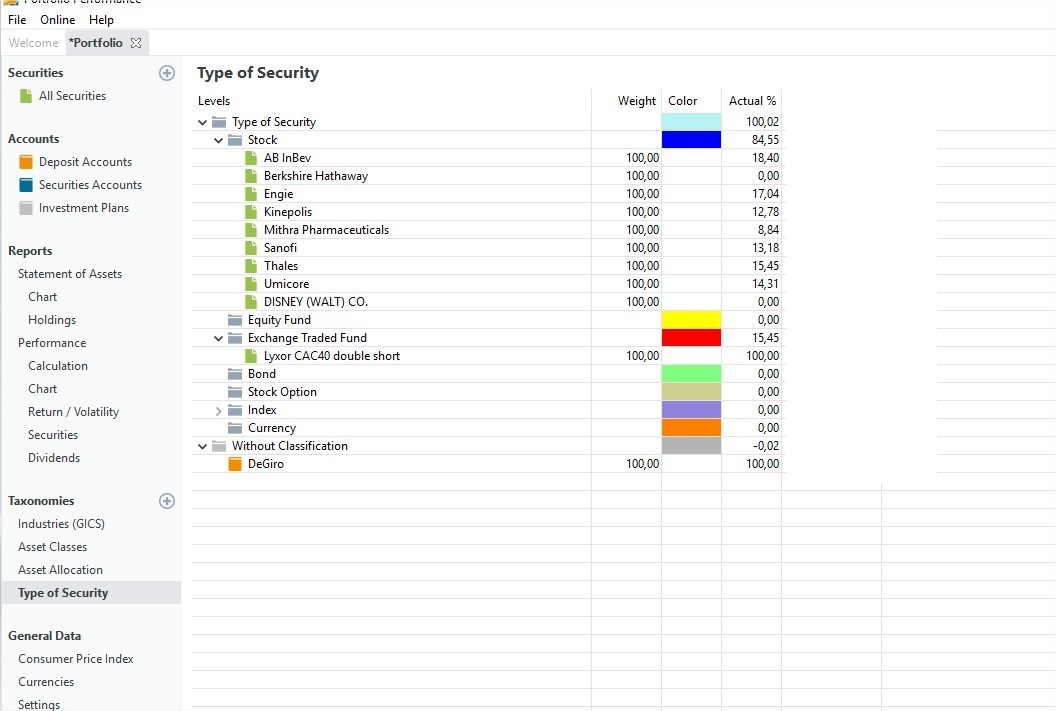The image size is (1056, 711).
Task: Click the Weight column header
Action: pyautogui.click(x=636, y=101)
